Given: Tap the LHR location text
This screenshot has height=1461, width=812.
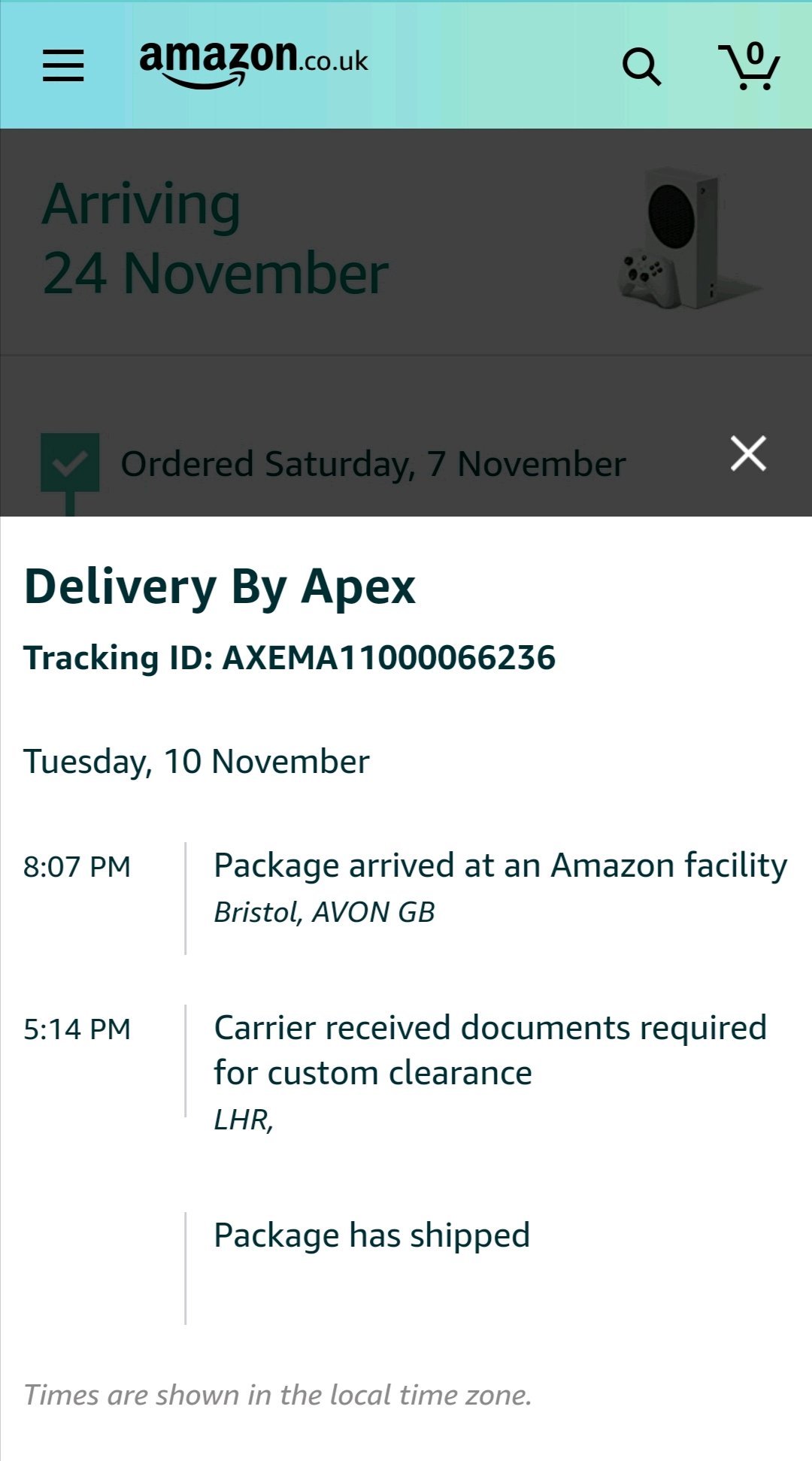Looking at the screenshot, I should [244, 1120].
